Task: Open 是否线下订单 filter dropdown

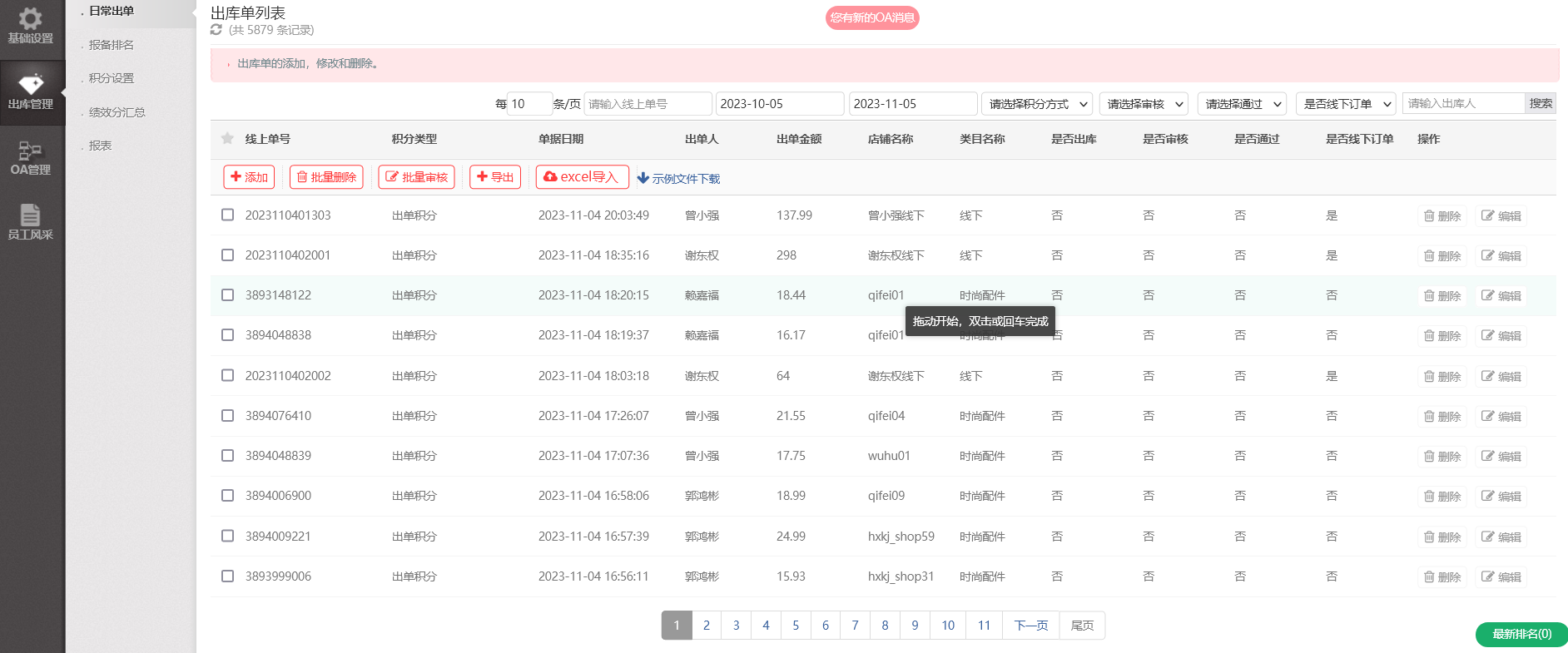Action: (x=1346, y=104)
